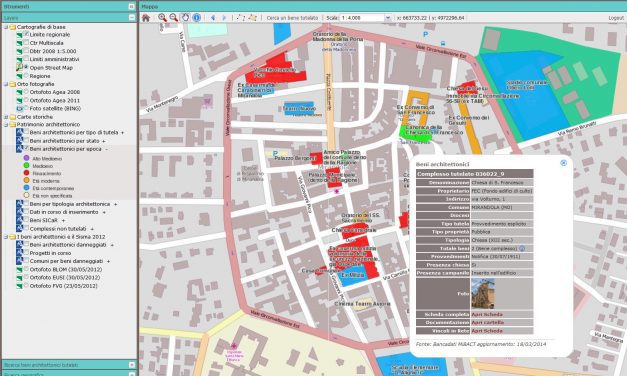Click folder icon of Carte storiche
The image size is (627, 376).
point(13,117)
